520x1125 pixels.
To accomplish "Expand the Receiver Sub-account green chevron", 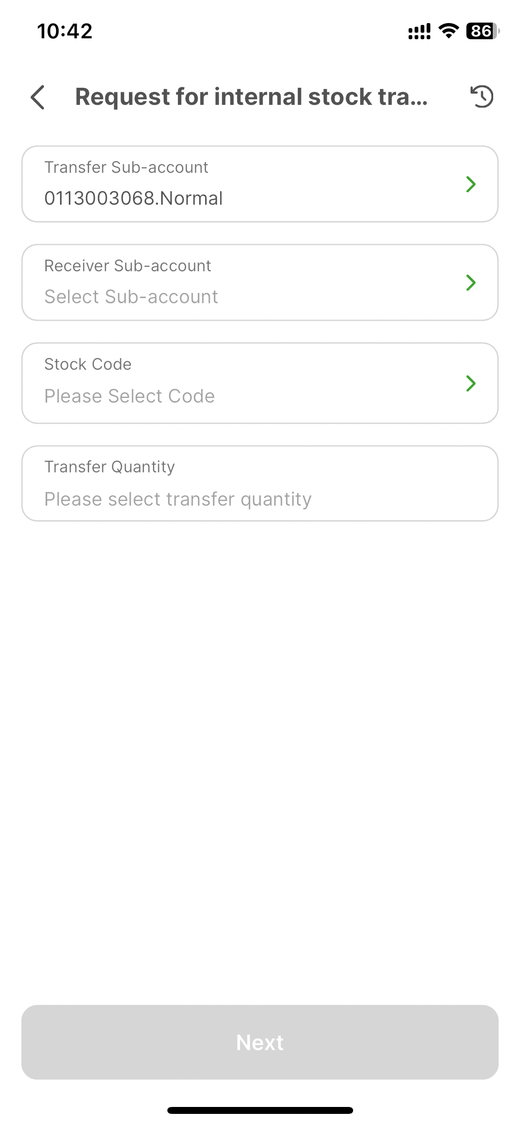I will [471, 283].
